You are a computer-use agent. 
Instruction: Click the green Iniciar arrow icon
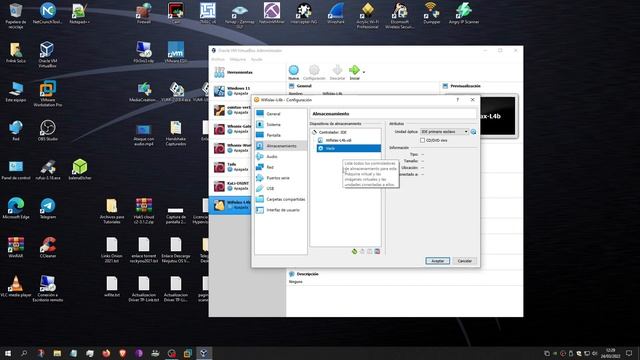coord(354,70)
